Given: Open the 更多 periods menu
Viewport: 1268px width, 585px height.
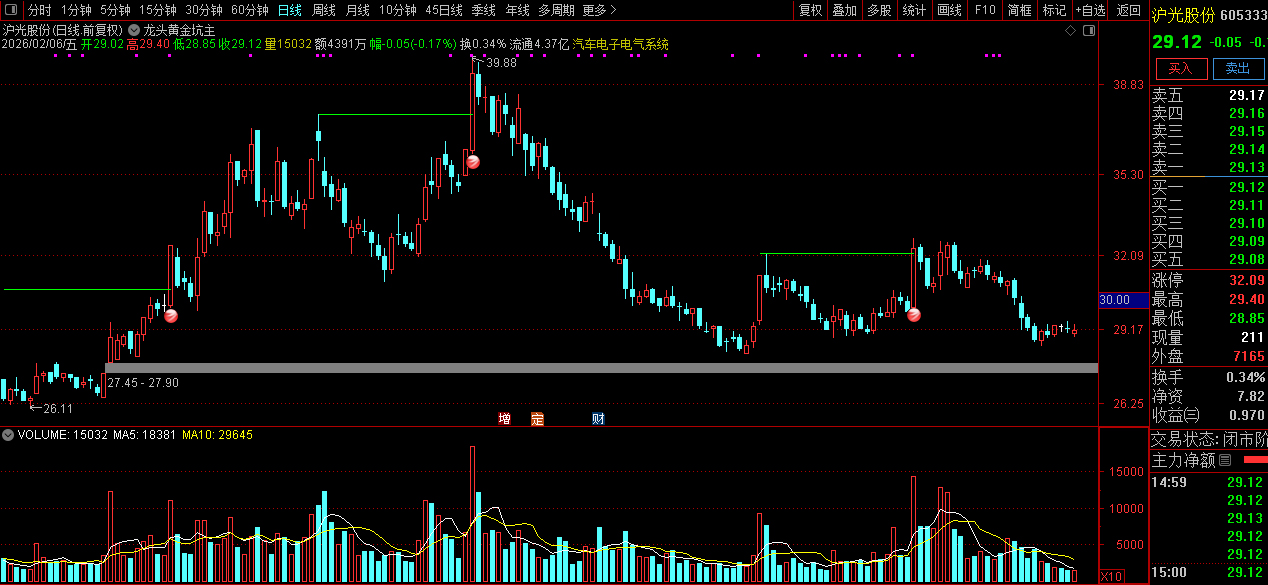Looking at the screenshot, I should [x=598, y=10].
